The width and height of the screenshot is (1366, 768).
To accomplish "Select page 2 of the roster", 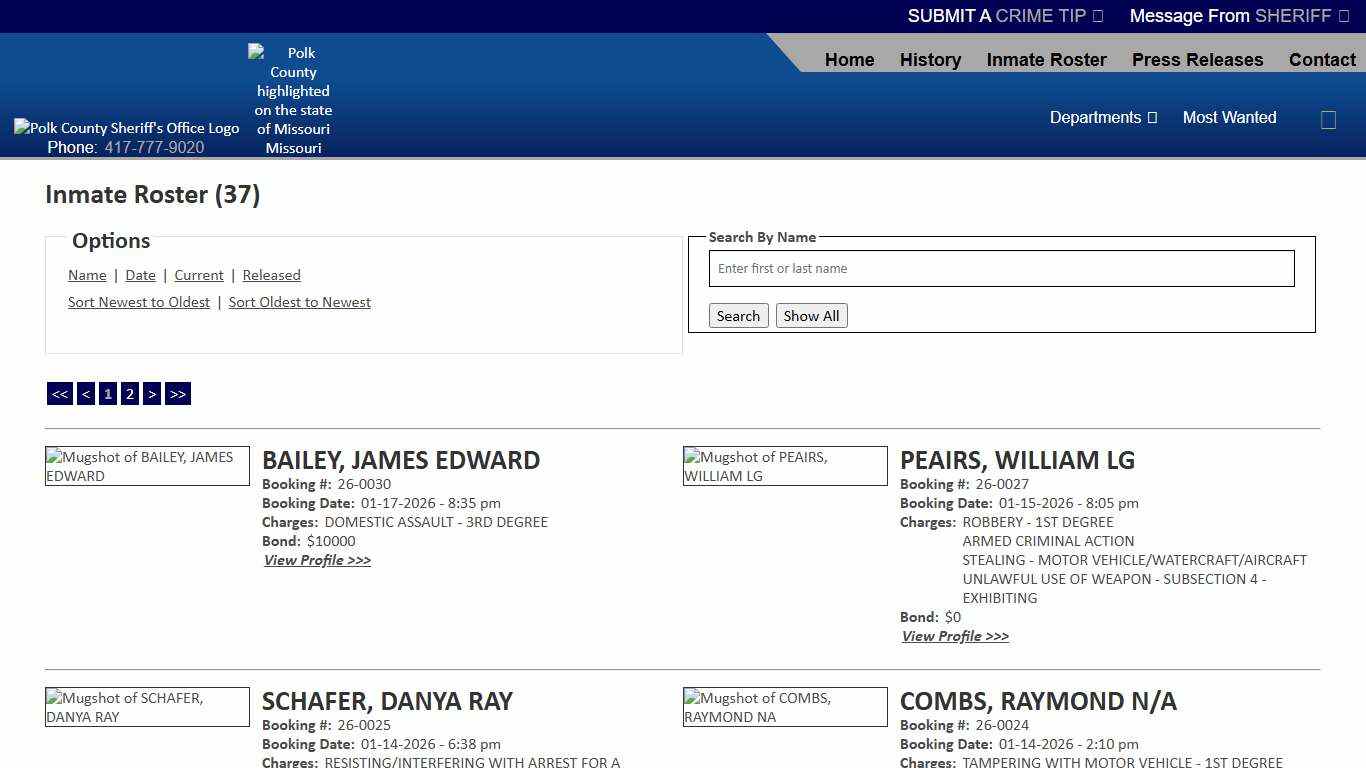I will tap(129, 393).
